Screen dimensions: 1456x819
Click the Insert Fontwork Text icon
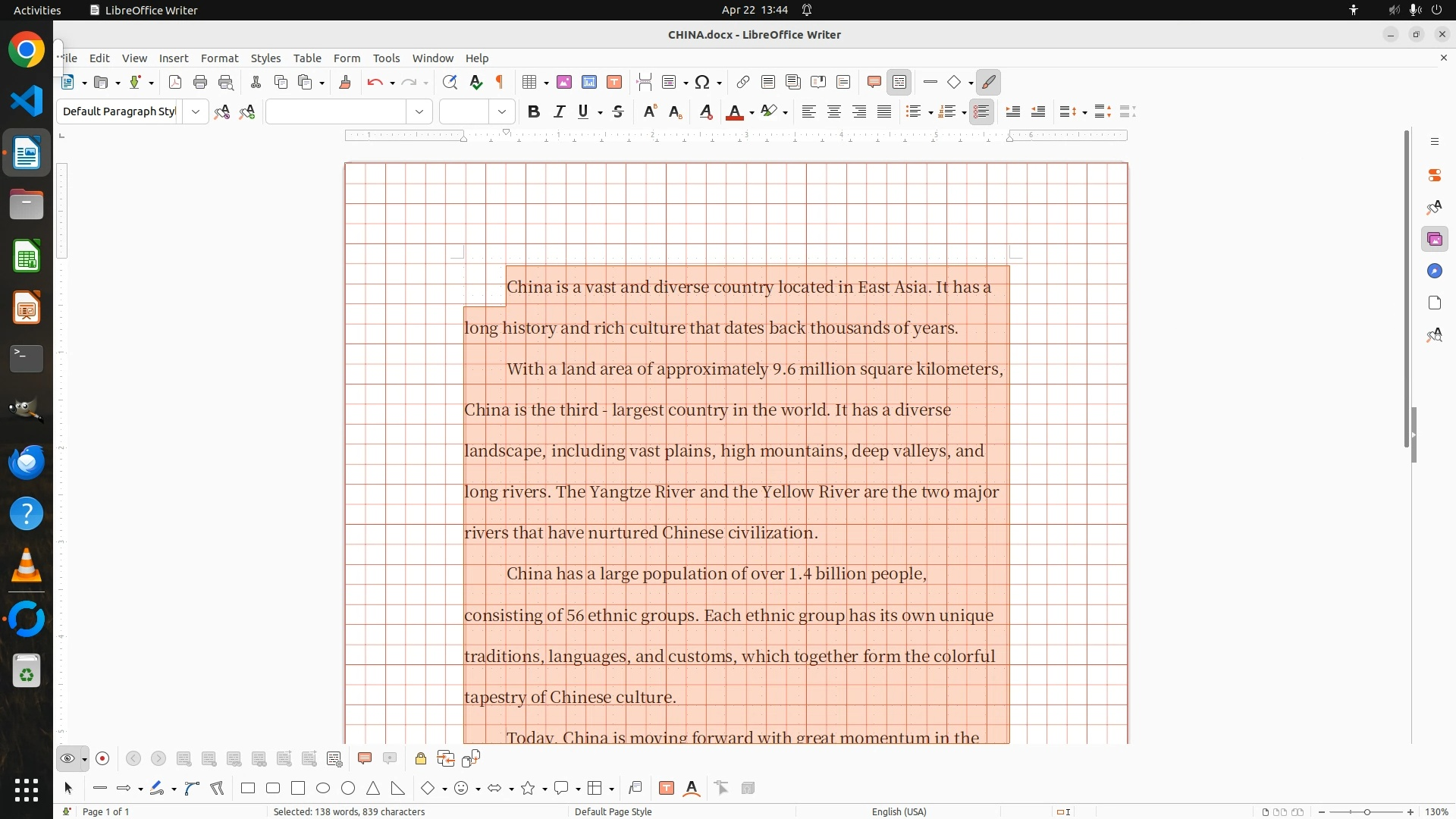tap(691, 789)
